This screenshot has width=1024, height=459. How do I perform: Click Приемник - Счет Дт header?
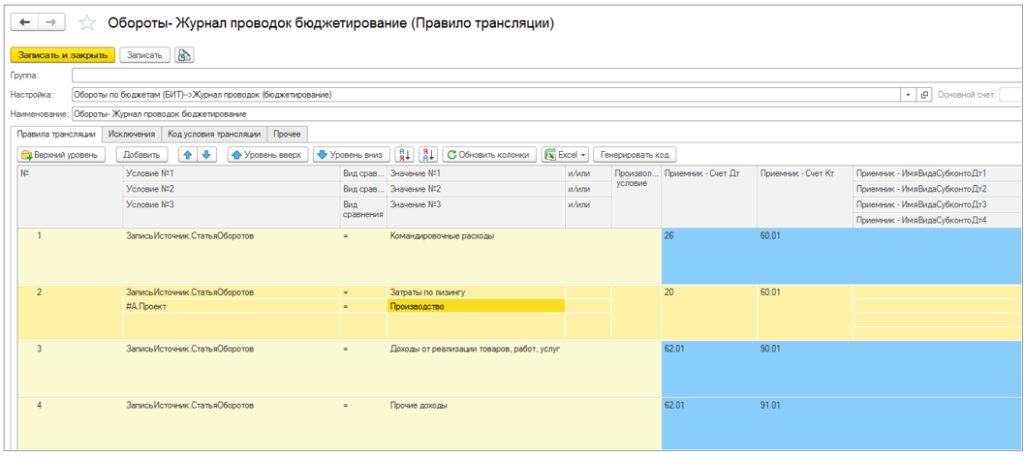[x=709, y=197]
